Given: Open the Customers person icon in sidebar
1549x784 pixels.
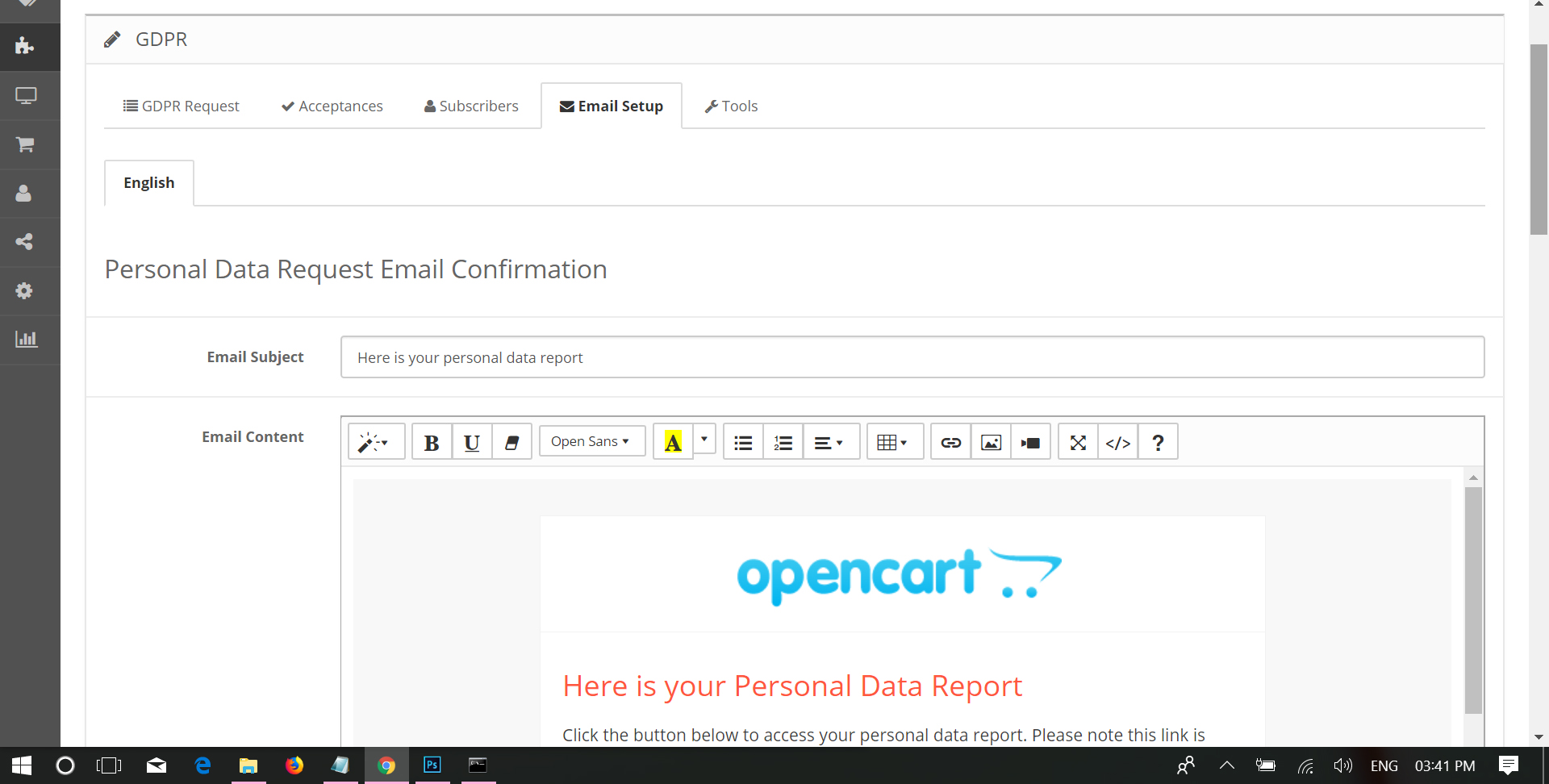Looking at the screenshot, I should point(24,194).
